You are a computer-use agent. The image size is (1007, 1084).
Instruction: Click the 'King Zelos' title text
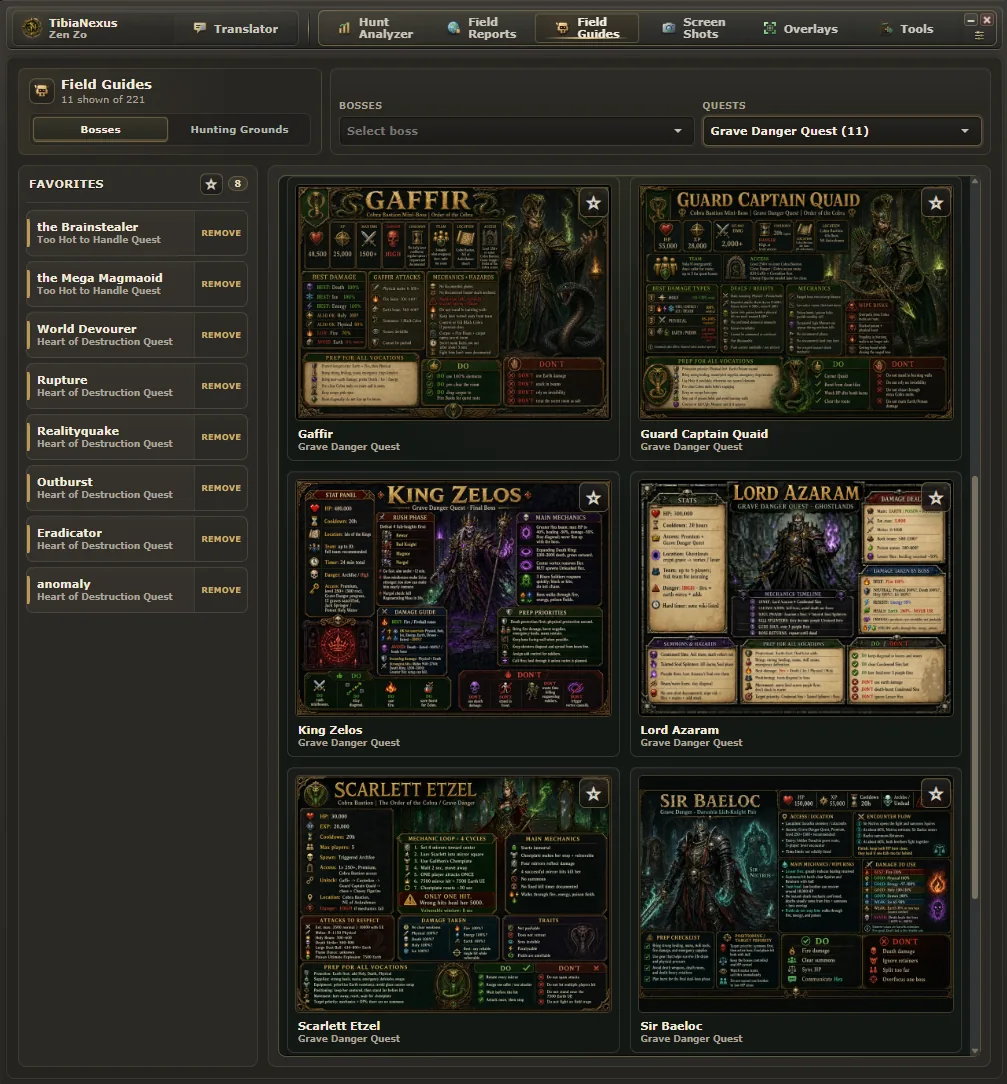[x=330, y=730]
